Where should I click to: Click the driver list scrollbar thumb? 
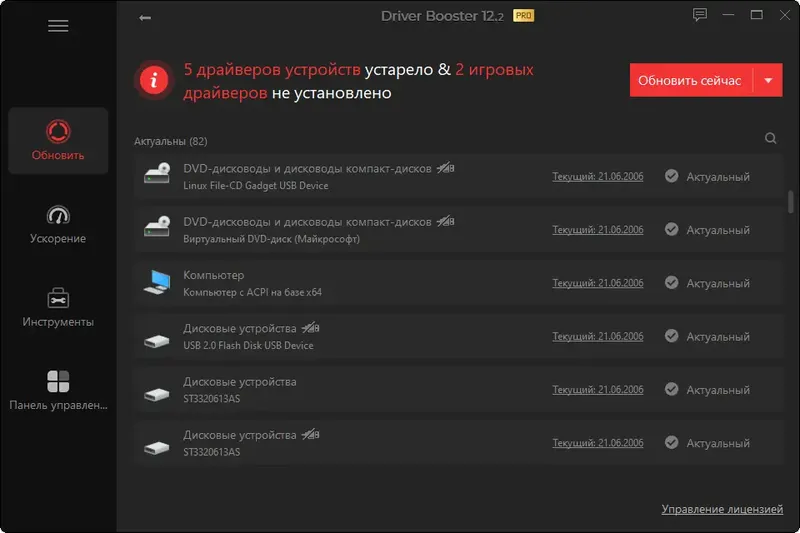coord(790,202)
